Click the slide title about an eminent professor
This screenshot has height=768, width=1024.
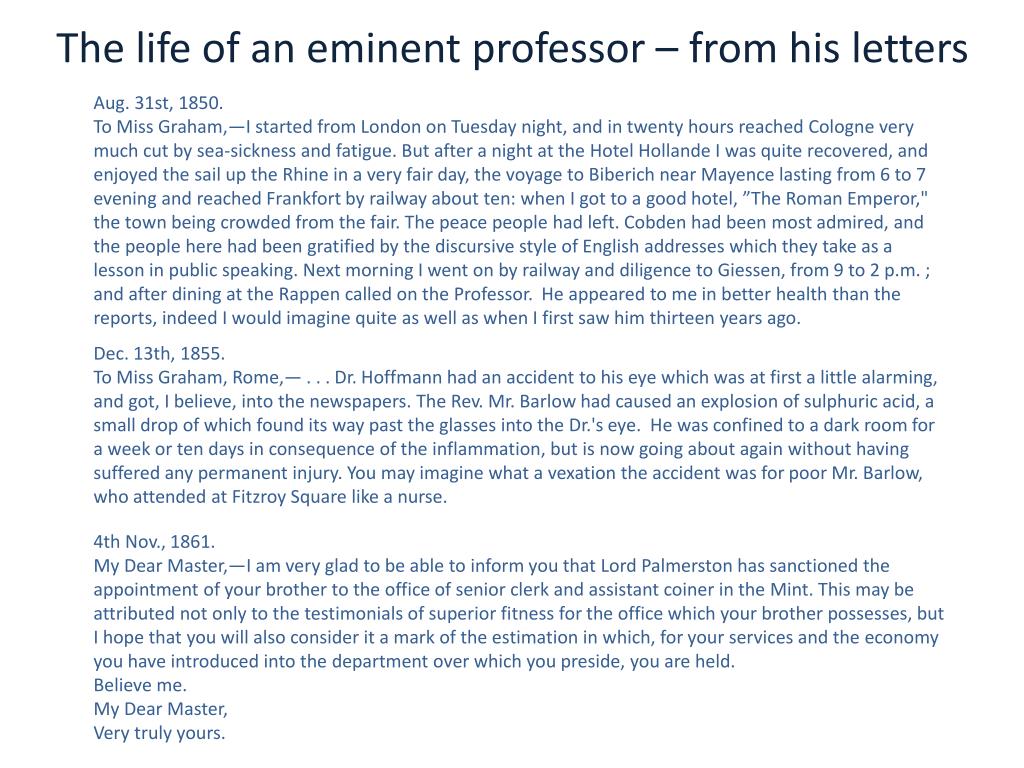pyautogui.click(x=512, y=49)
